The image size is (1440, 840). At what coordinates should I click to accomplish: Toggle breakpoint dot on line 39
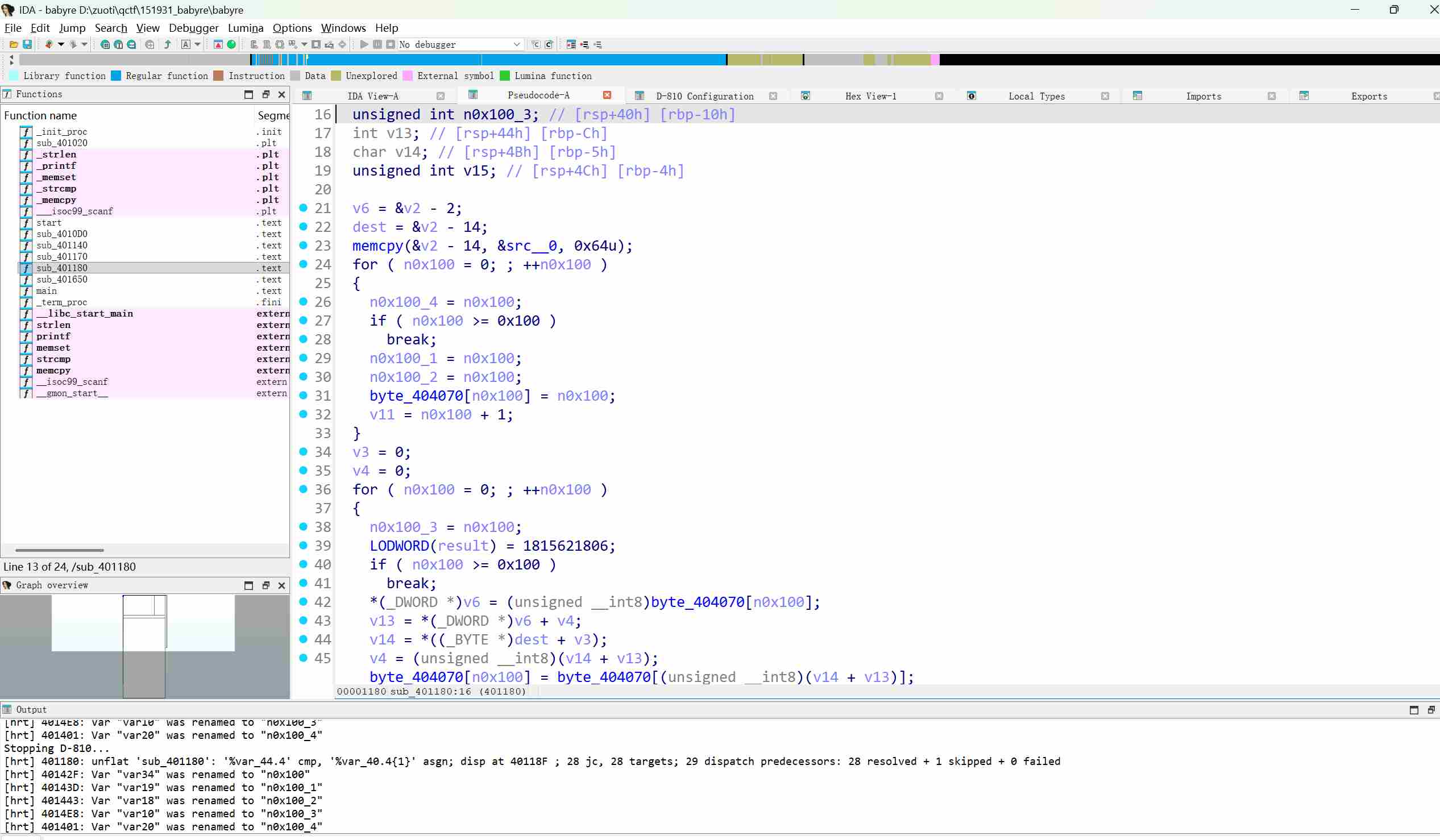coord(304,546)
